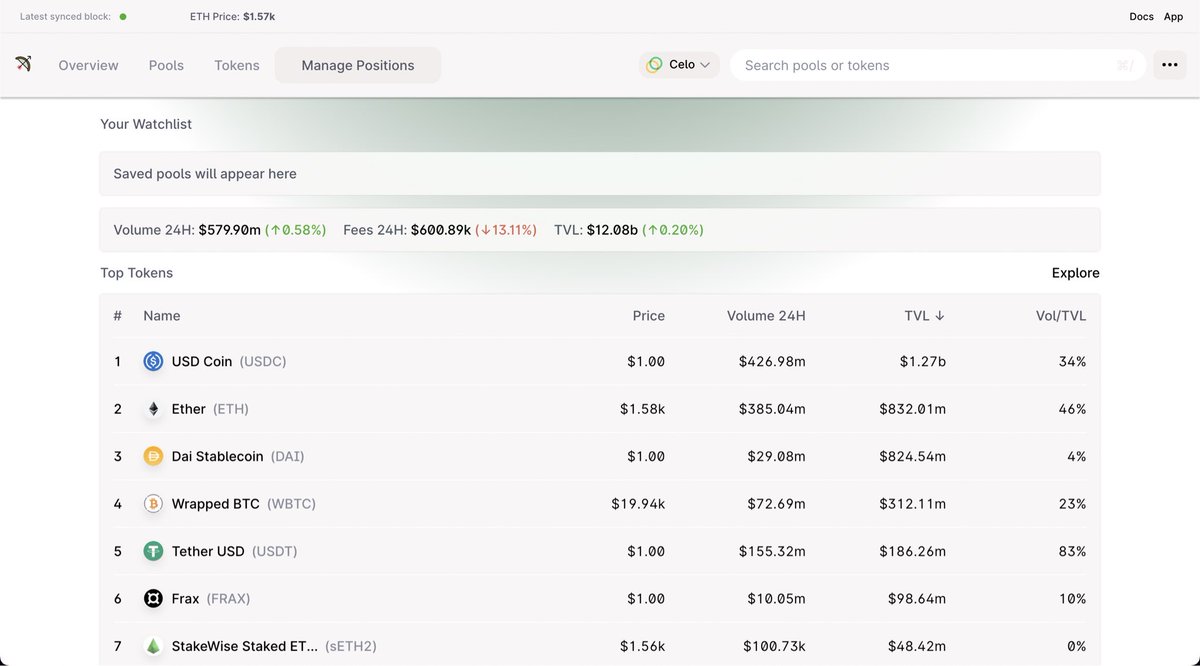
Task: Click the Celo network logo icon
Action: tap(654, 65)
